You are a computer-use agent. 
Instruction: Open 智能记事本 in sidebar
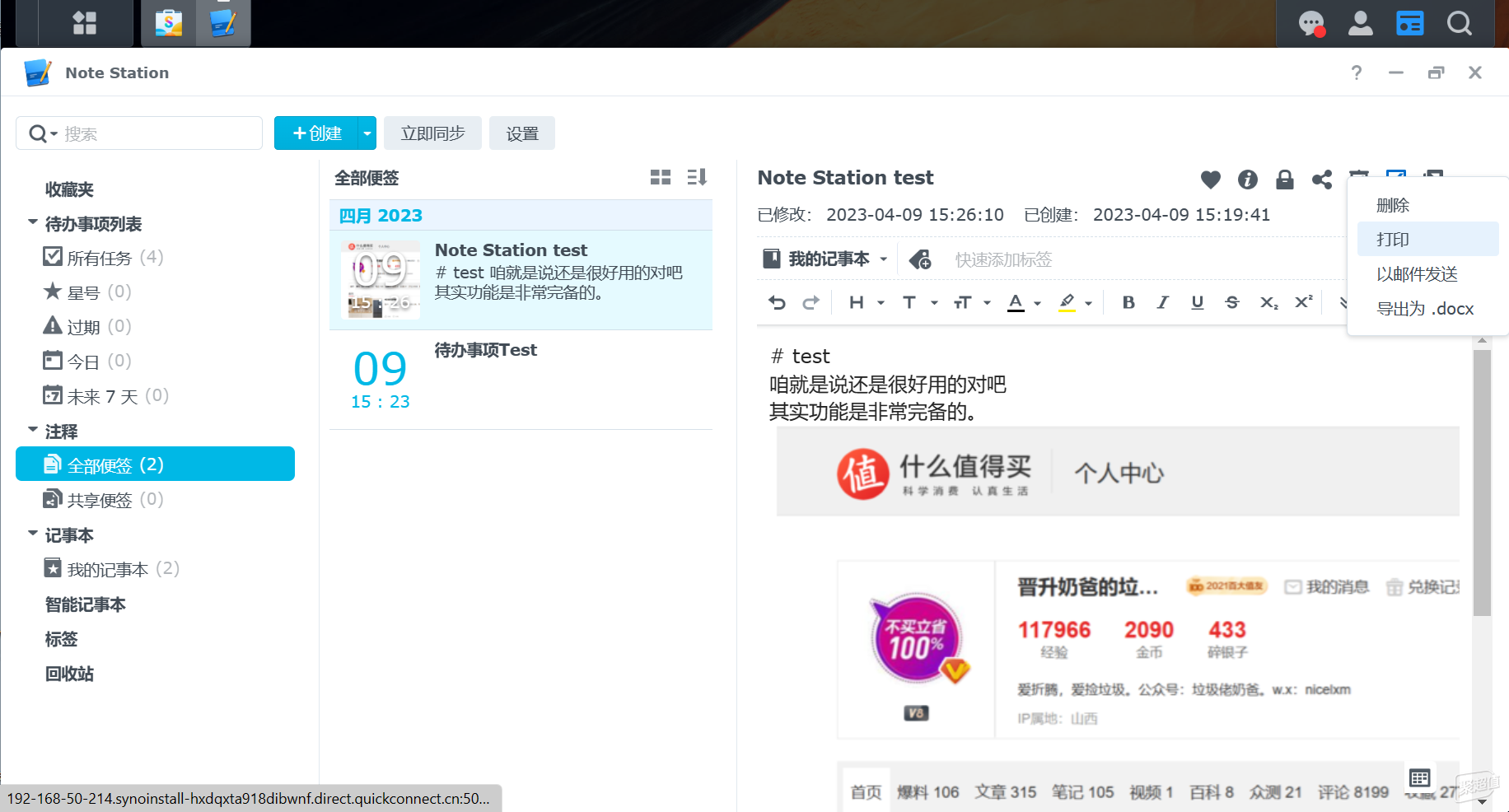click(85, 604)
